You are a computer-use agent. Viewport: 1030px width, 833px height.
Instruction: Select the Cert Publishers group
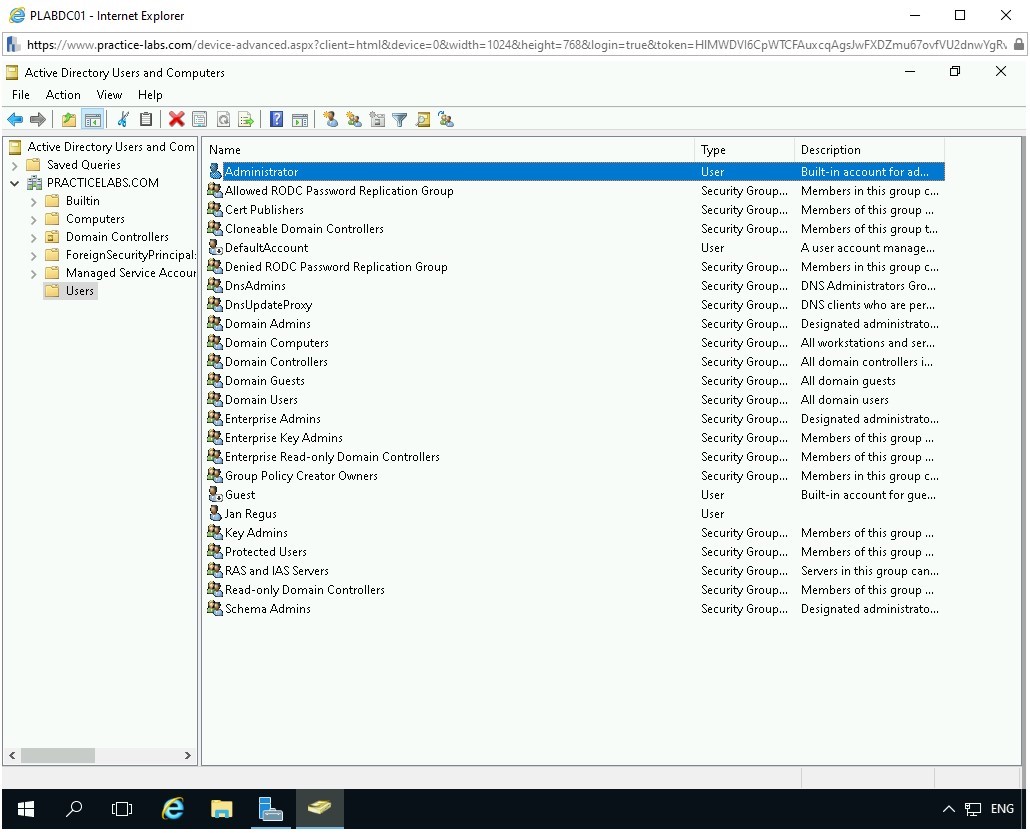[x=264, y=210]
